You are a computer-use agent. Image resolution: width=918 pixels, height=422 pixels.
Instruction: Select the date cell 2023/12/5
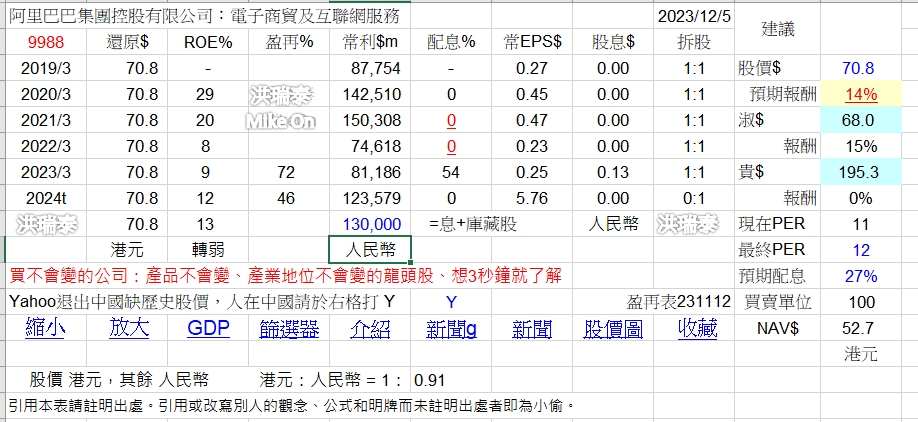(x=694, y=16)
